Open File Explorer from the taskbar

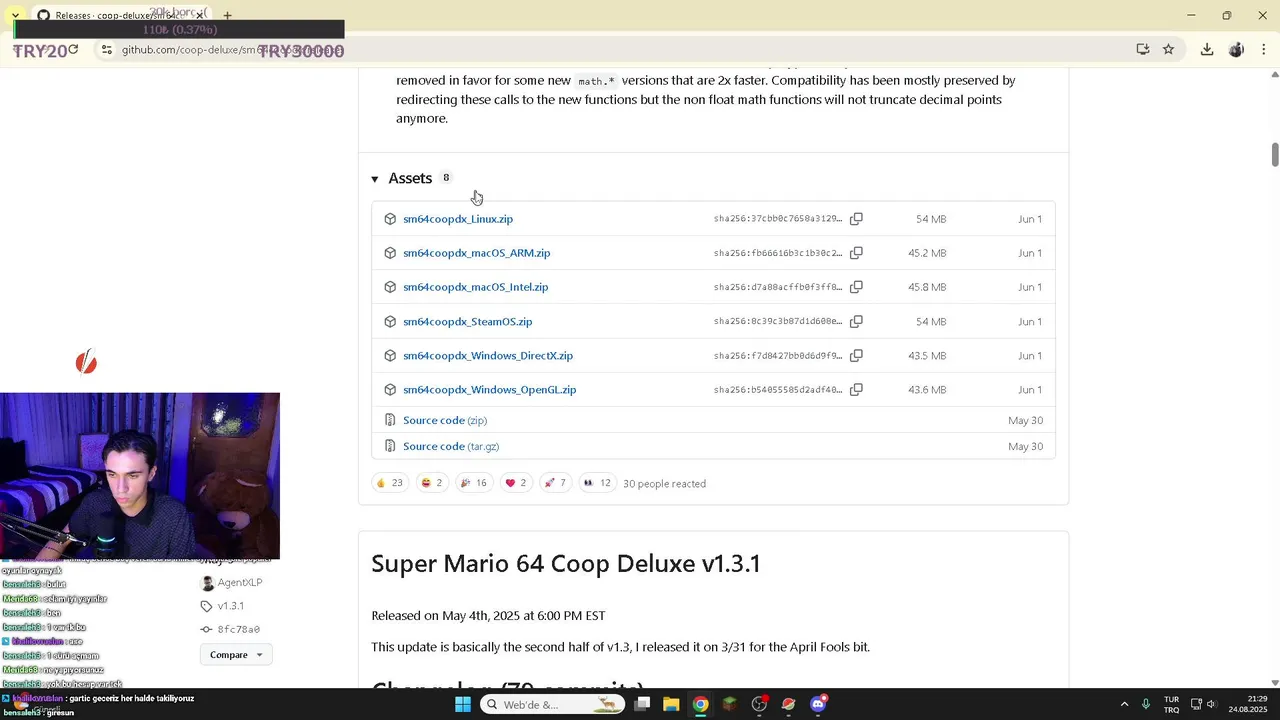[671, 704]
